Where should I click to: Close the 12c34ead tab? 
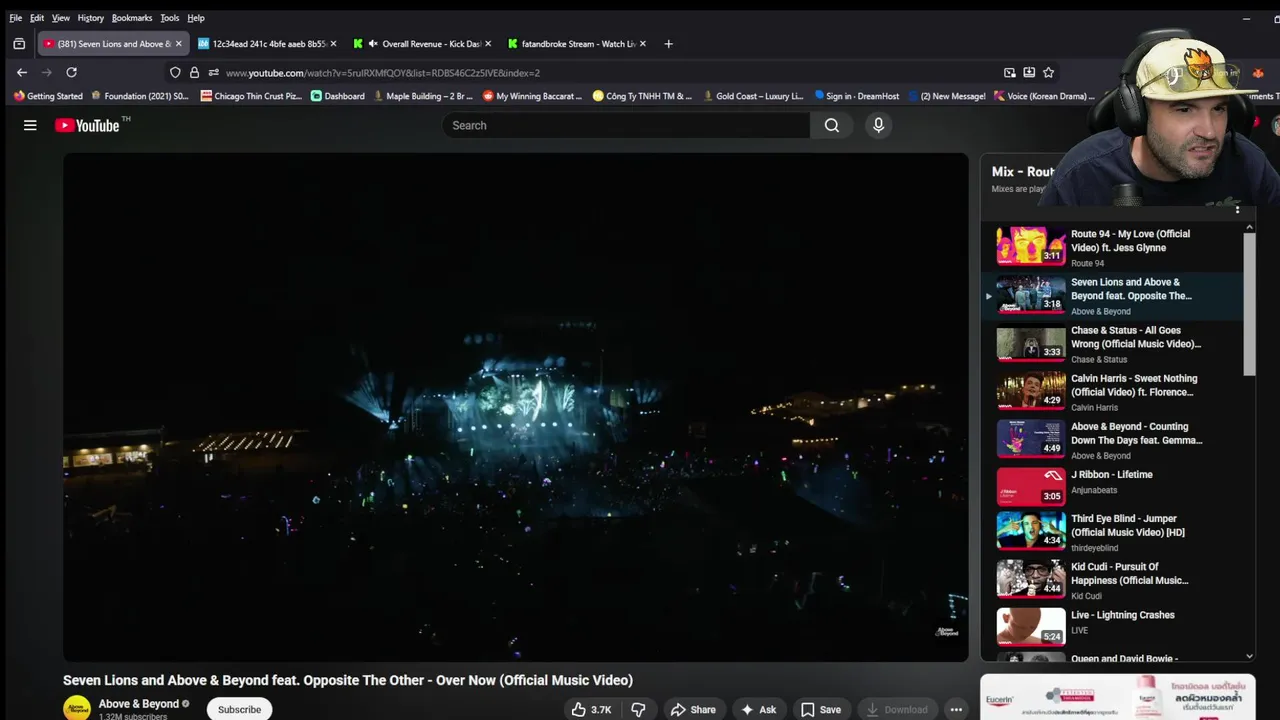pyautogui.click(x=333, y=44)
